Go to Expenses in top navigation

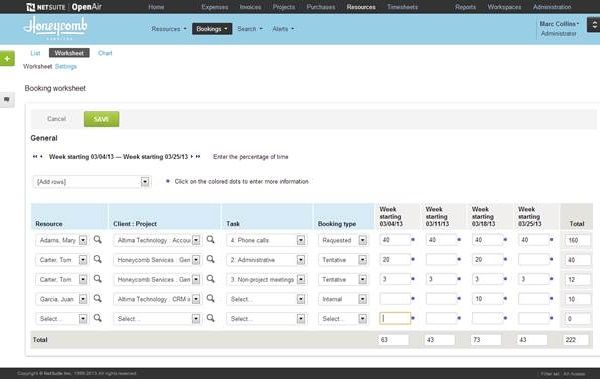point(215,7)
